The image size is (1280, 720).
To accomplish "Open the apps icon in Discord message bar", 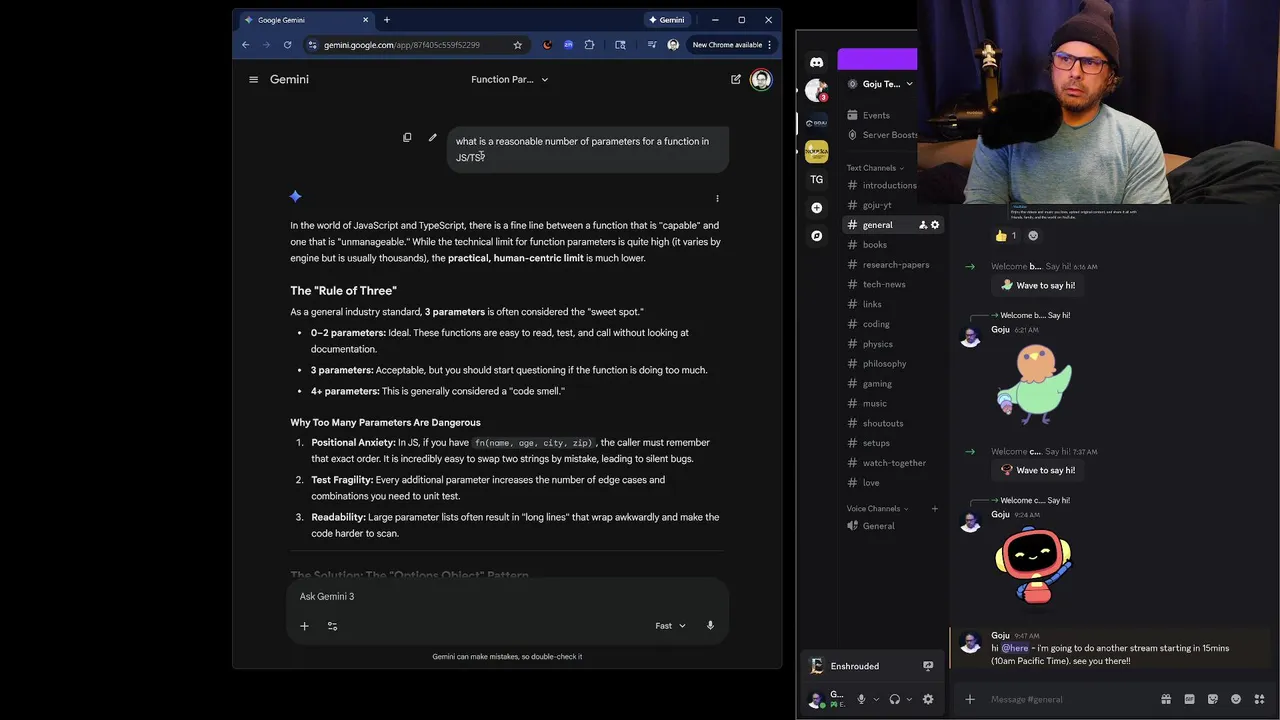I will tap(1259, 699).
